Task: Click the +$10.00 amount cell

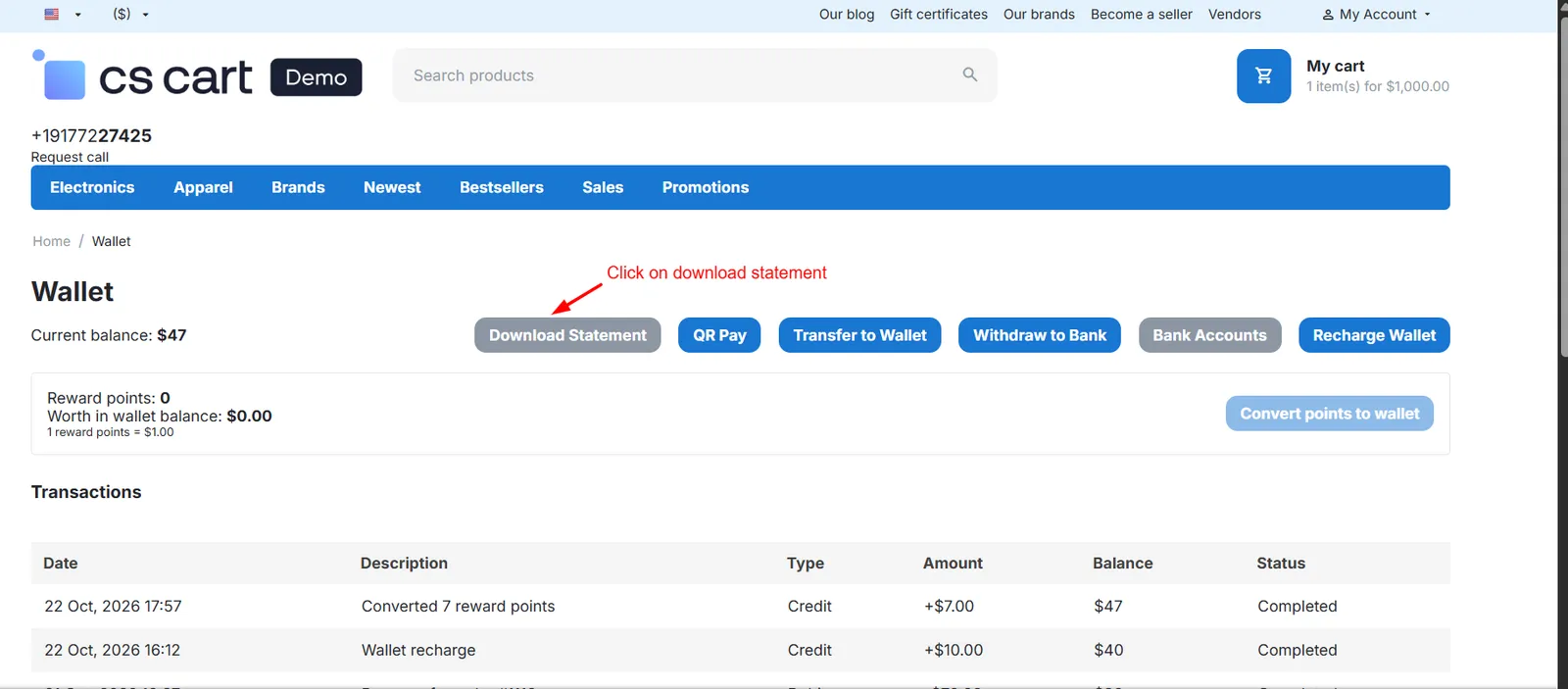Action: (x=954, y=650)
